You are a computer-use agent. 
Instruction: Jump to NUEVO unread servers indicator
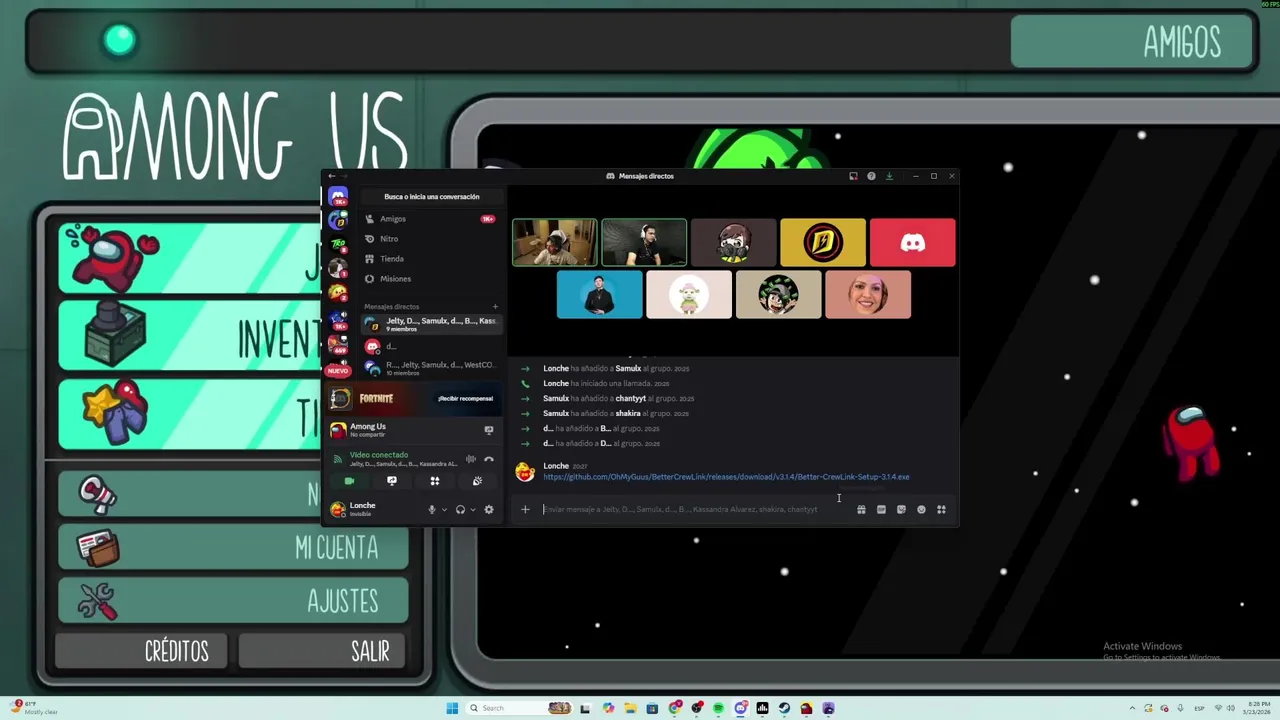point(338,371)
